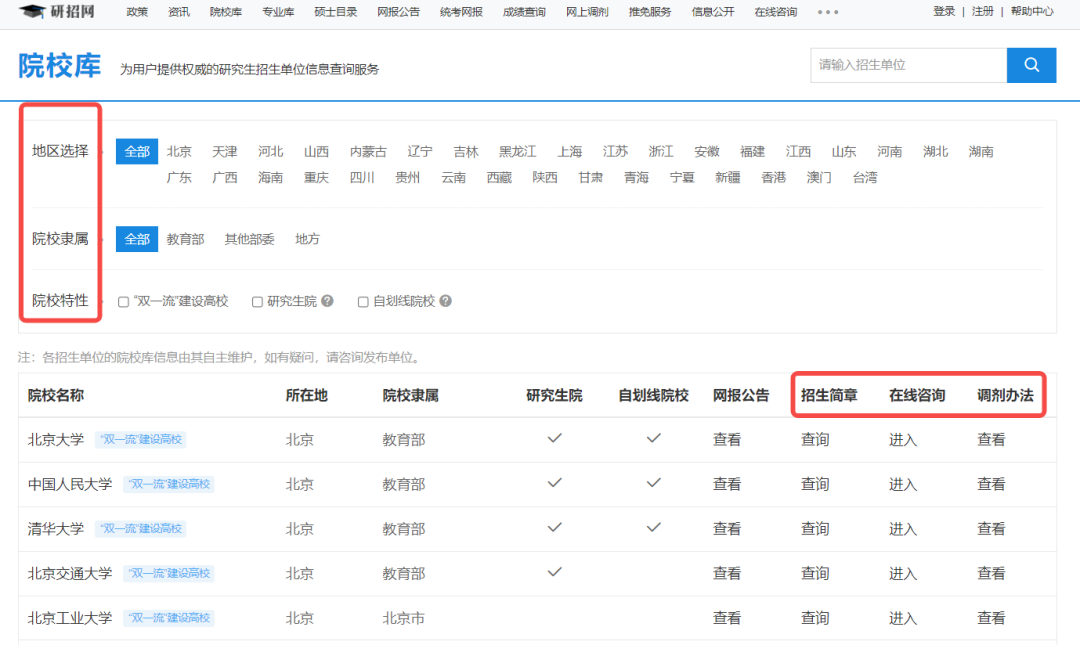Select 香港 in region filters
Screen dimensions: 1080x645
[772, 177]
